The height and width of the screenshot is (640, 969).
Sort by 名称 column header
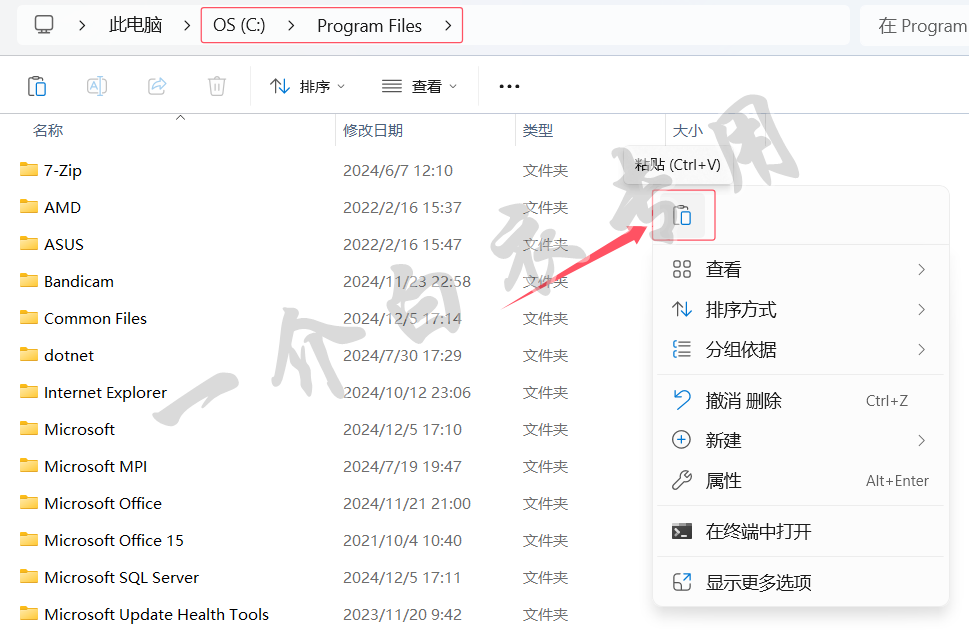coord(48,130)
